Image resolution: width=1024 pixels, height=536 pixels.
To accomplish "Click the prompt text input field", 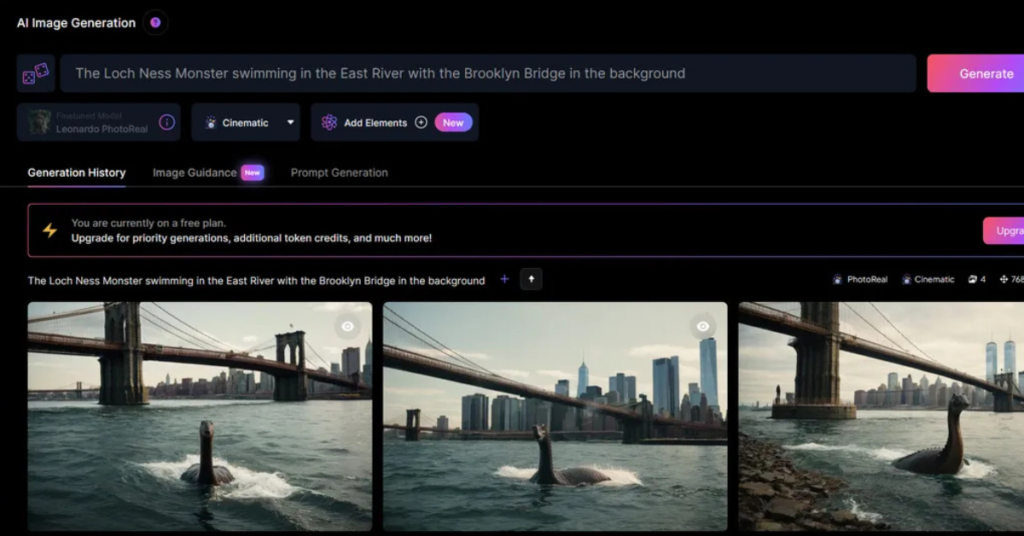I will (488, 73).
